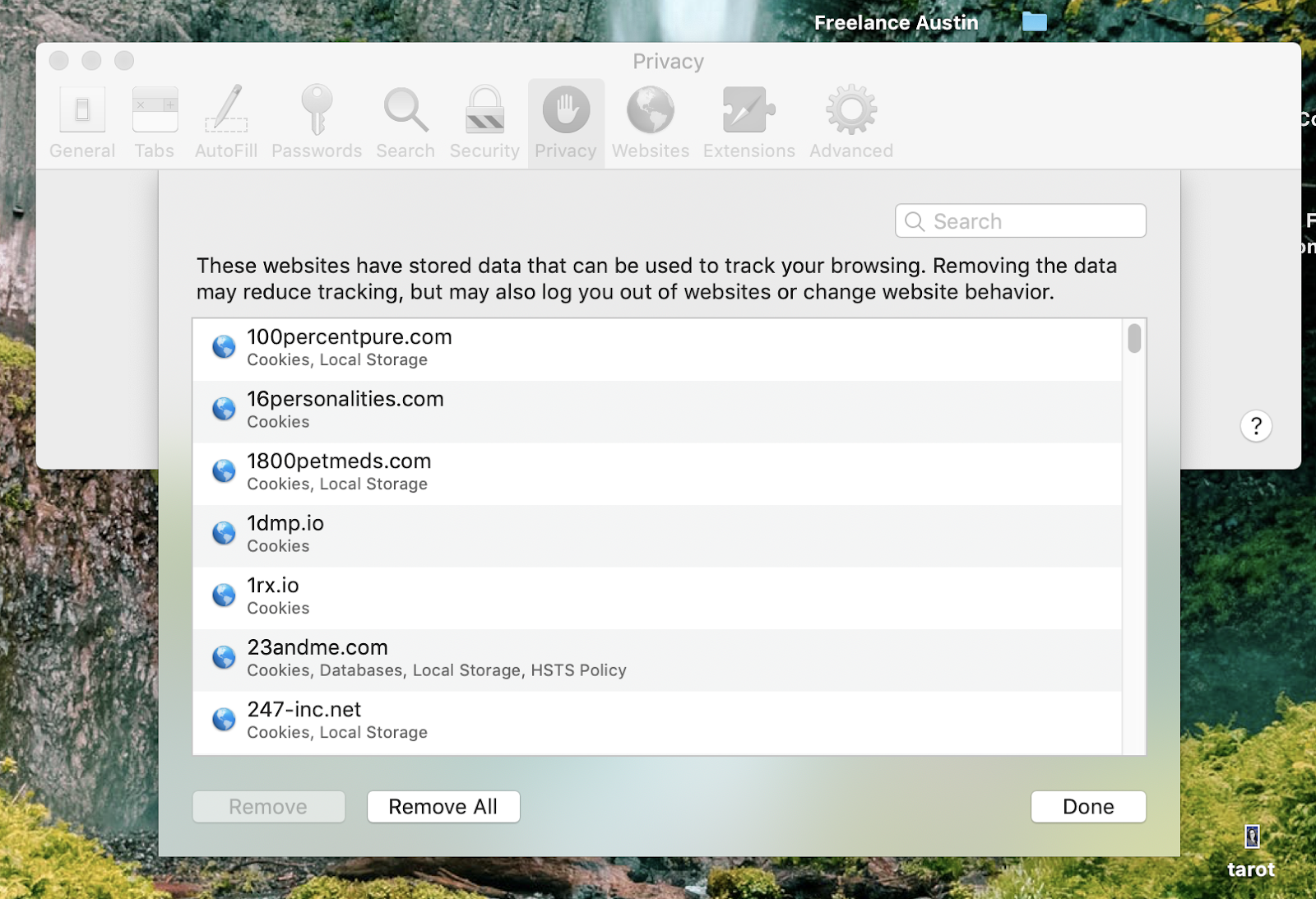The width and height of the screenshot is (1316, 899).
Task: Open the Freelance Austin desktop folder
Action: point(1035,21)
